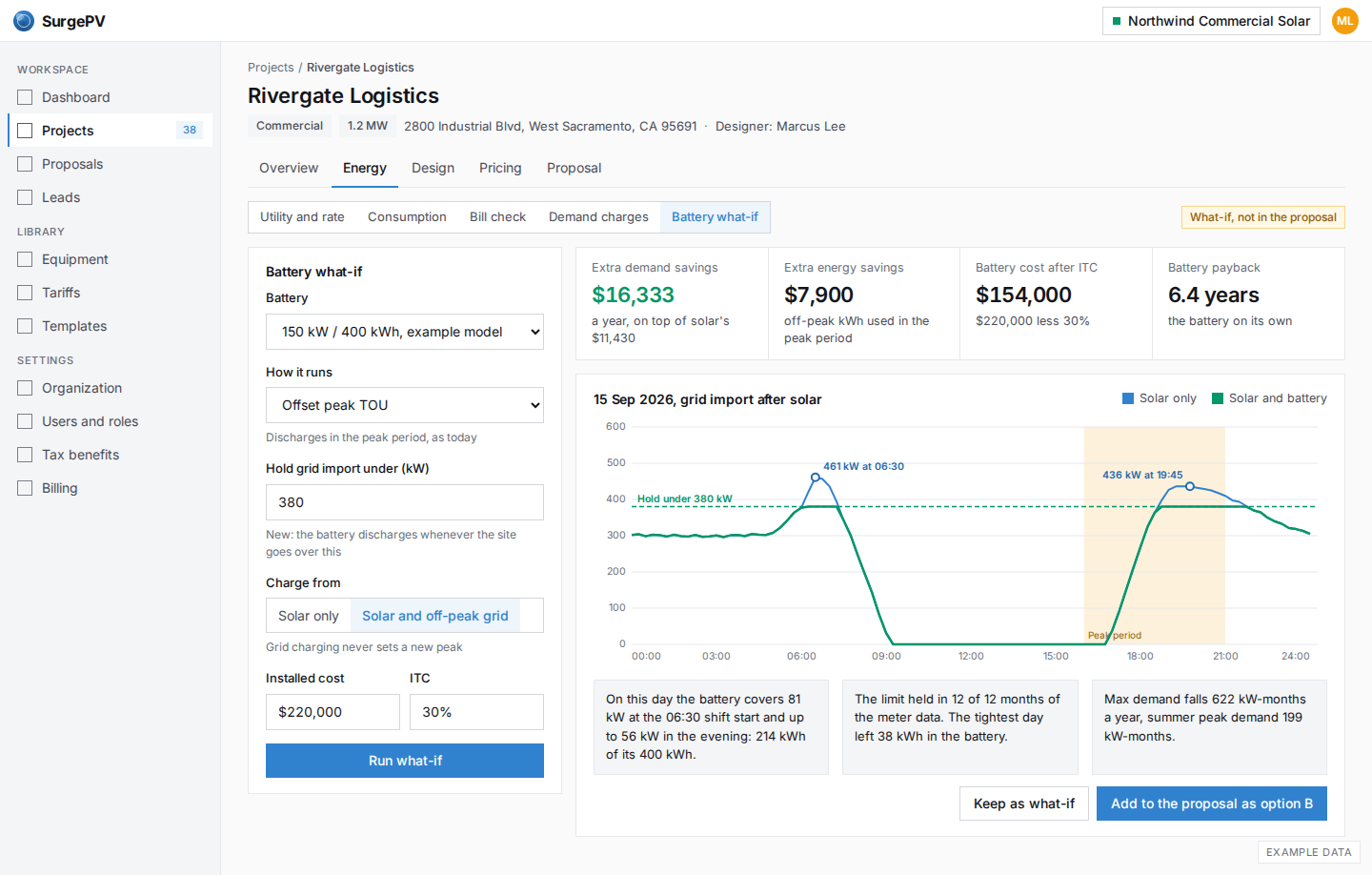The width and height of the screenshot is (1372, 875).
Task: Click the ITC percentage field
Action: coord(476,712)
